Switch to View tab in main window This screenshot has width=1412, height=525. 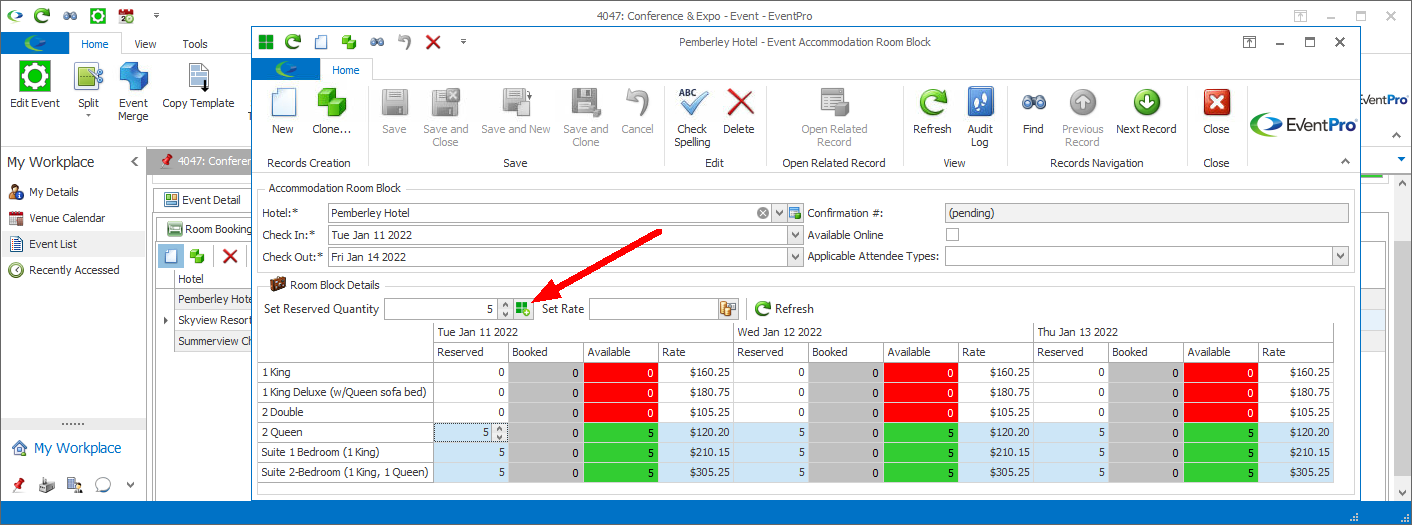tap(146, 44)
